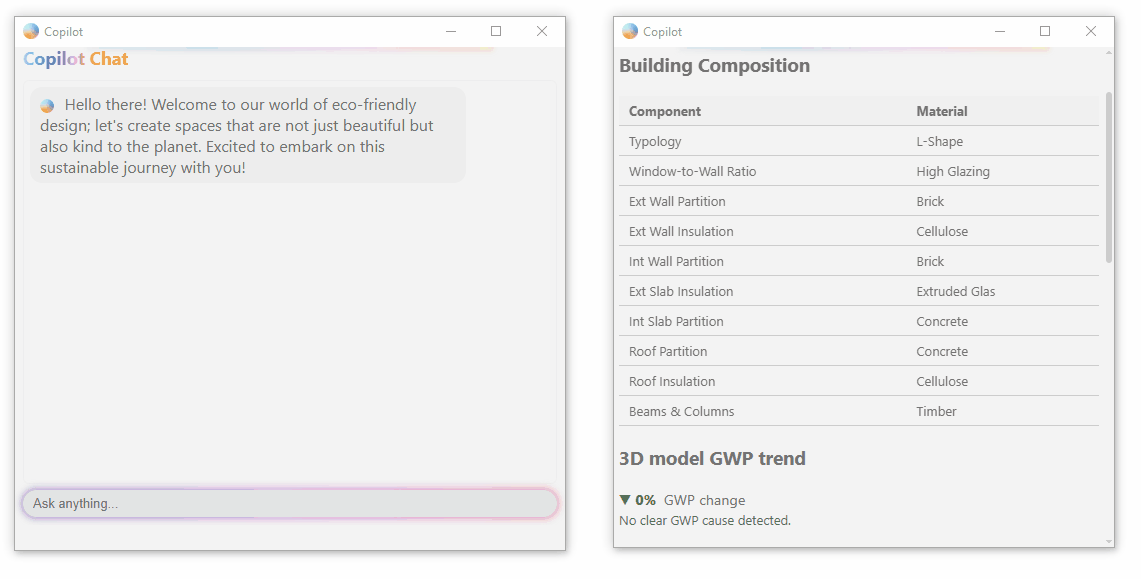The width and height of the screenshot is (1141, 579).
Task: Click the green GWP change triangle indicator
Action: [x=624, y=500]
